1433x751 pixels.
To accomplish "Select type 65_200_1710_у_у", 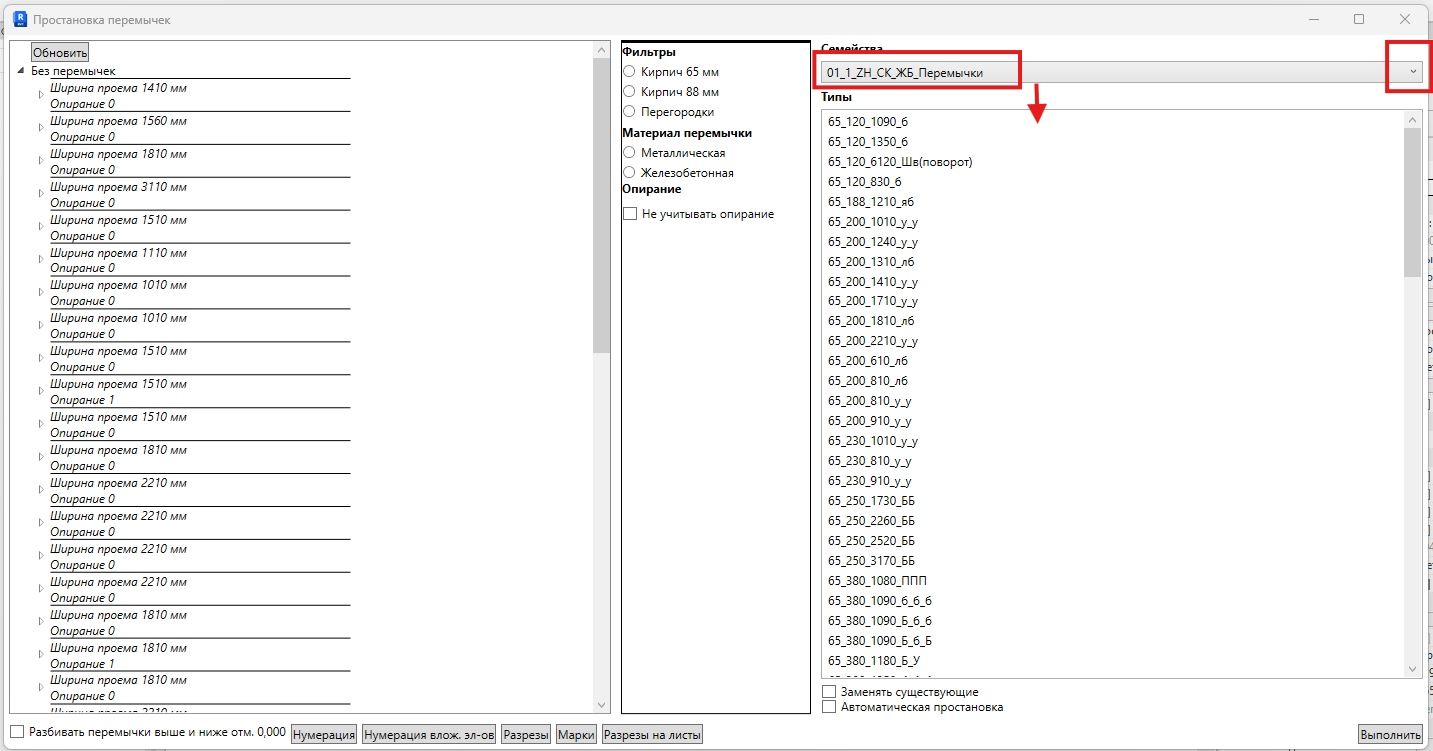I will click(873, 301).
